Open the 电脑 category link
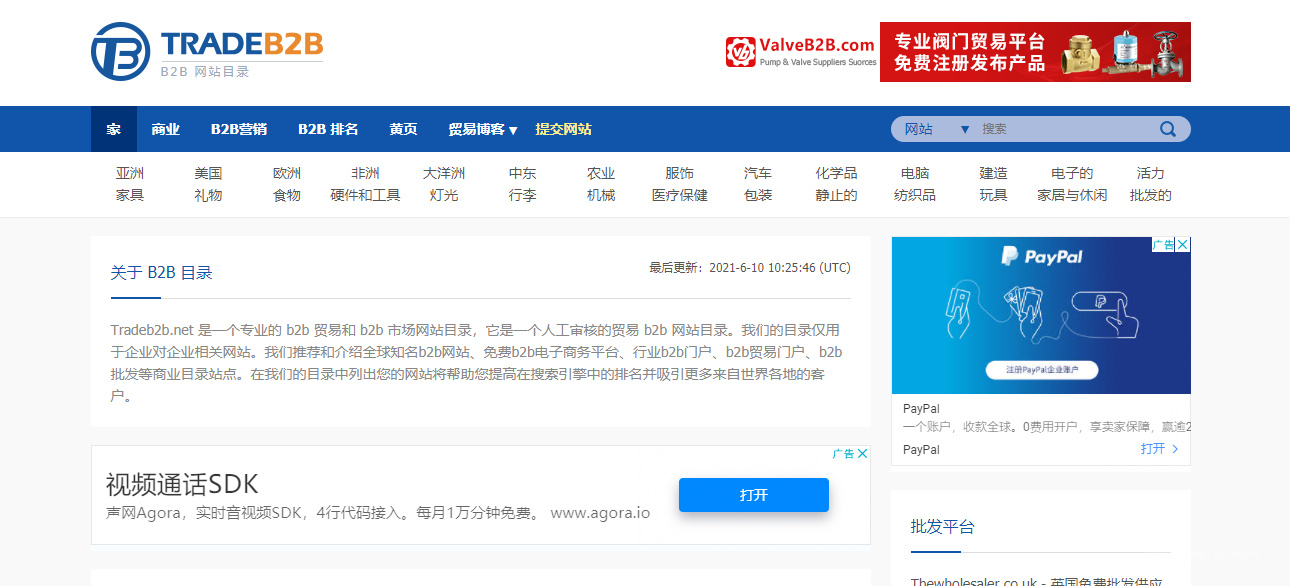 pos(915,173)
